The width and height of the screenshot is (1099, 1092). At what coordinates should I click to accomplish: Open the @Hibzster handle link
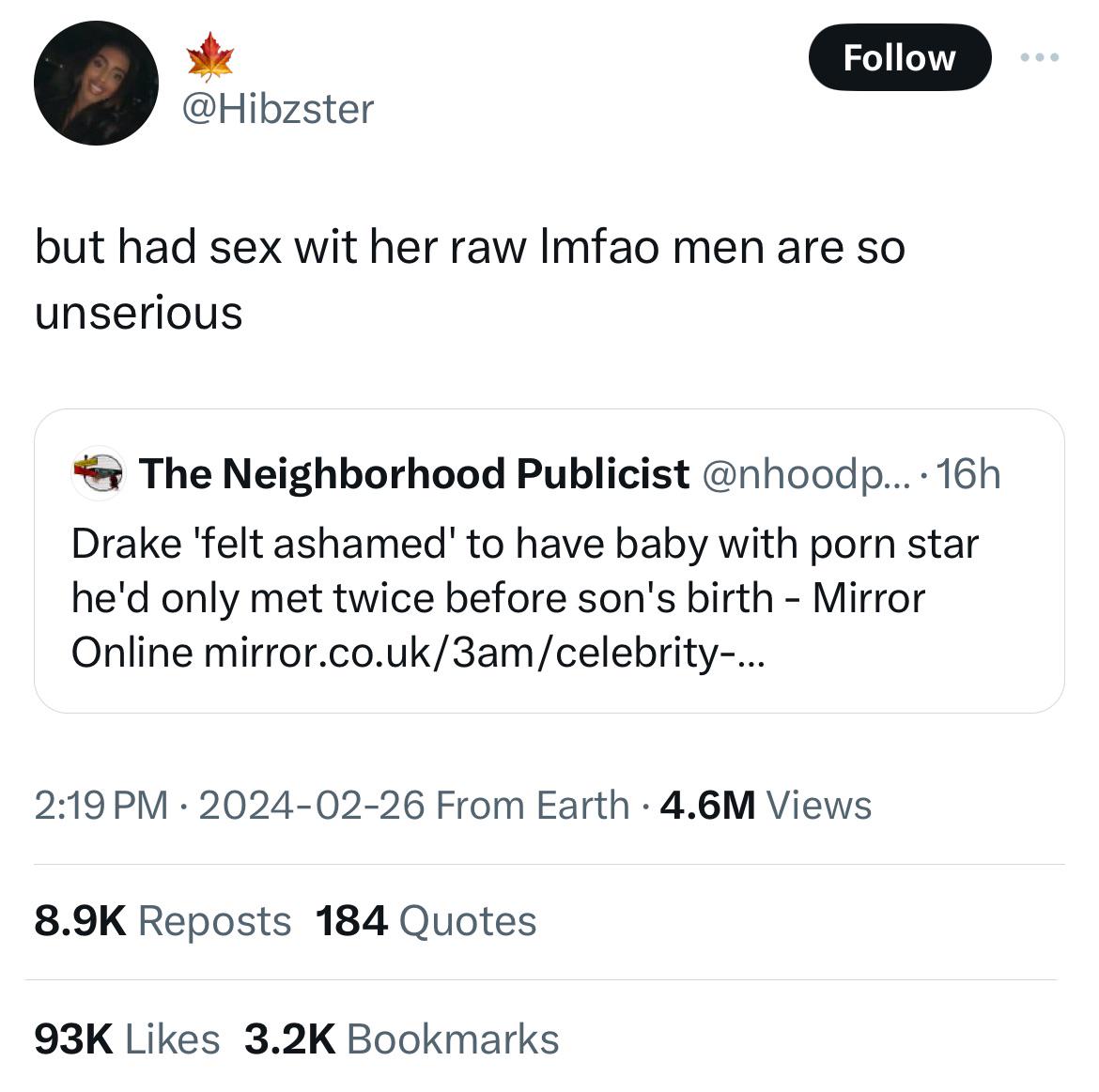pos(276,108)
